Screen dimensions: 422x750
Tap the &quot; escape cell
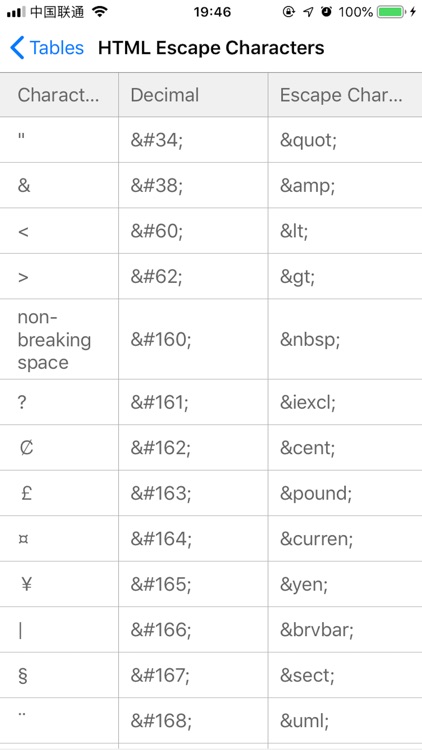[x=345, y=140]
